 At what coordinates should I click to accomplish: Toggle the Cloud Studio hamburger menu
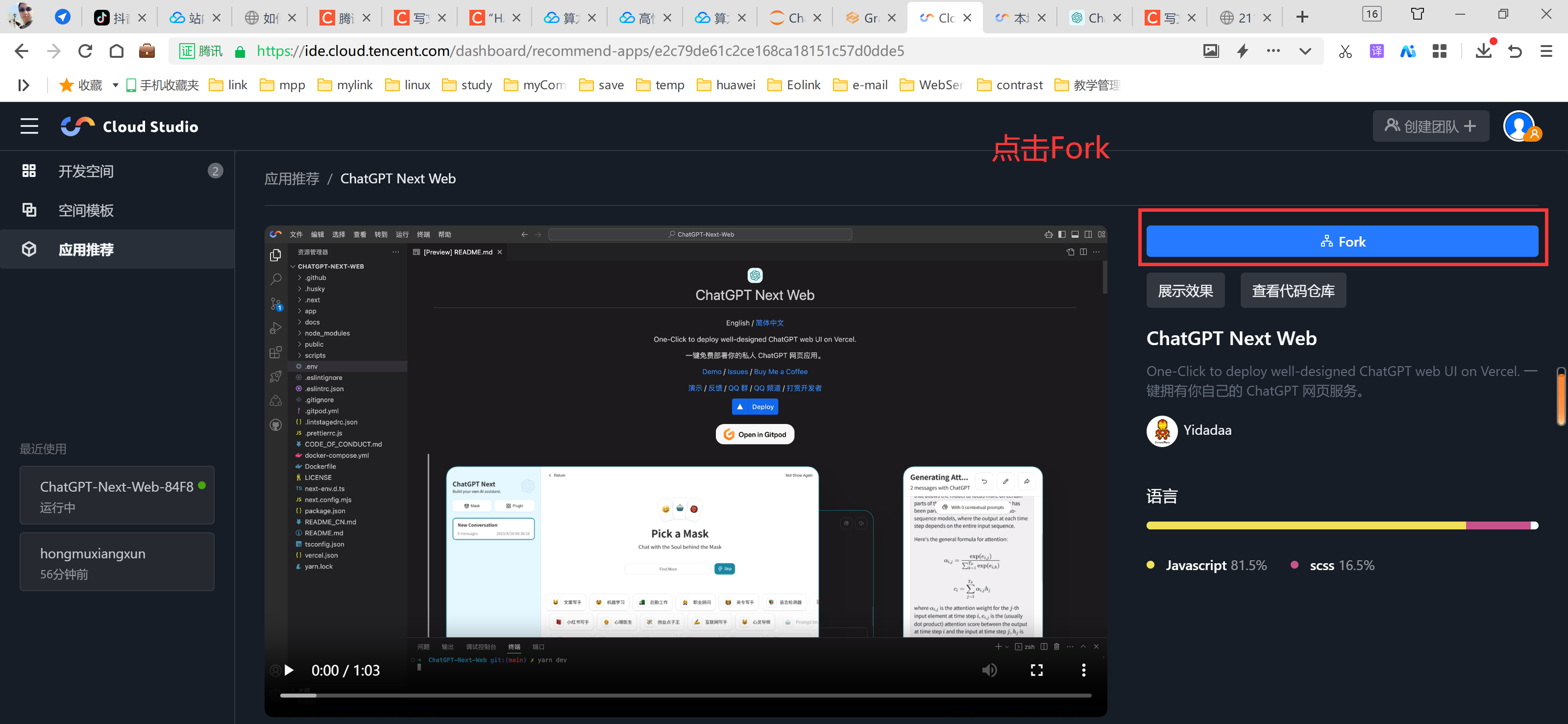click(x=29, y=126)
